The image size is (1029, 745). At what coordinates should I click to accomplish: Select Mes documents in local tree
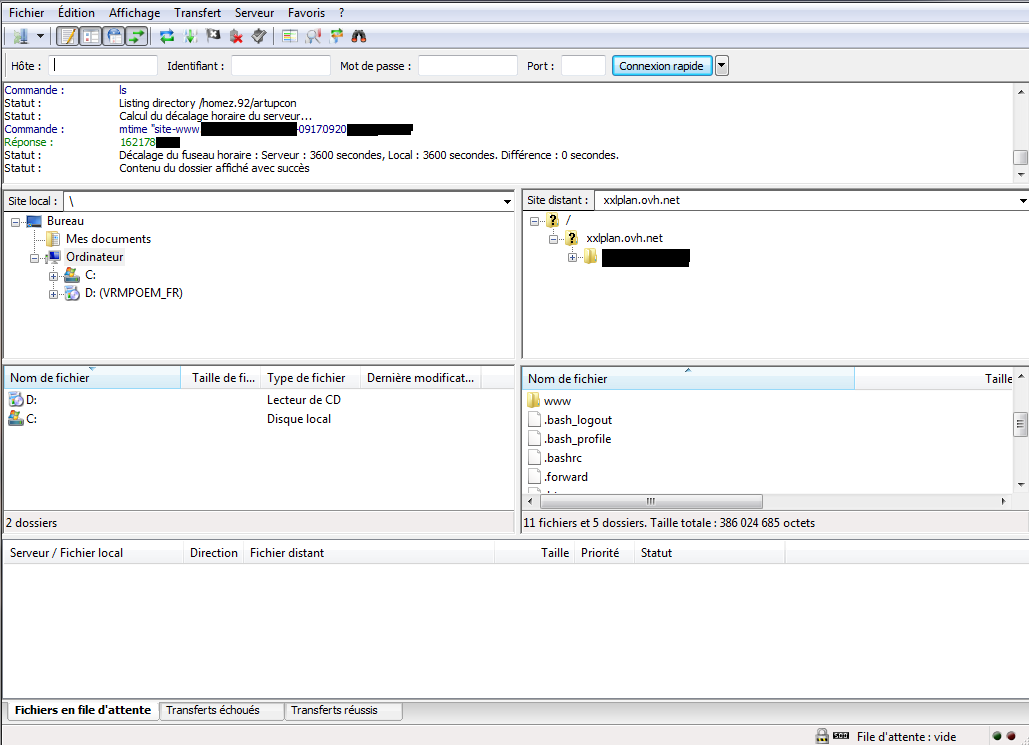108,239
